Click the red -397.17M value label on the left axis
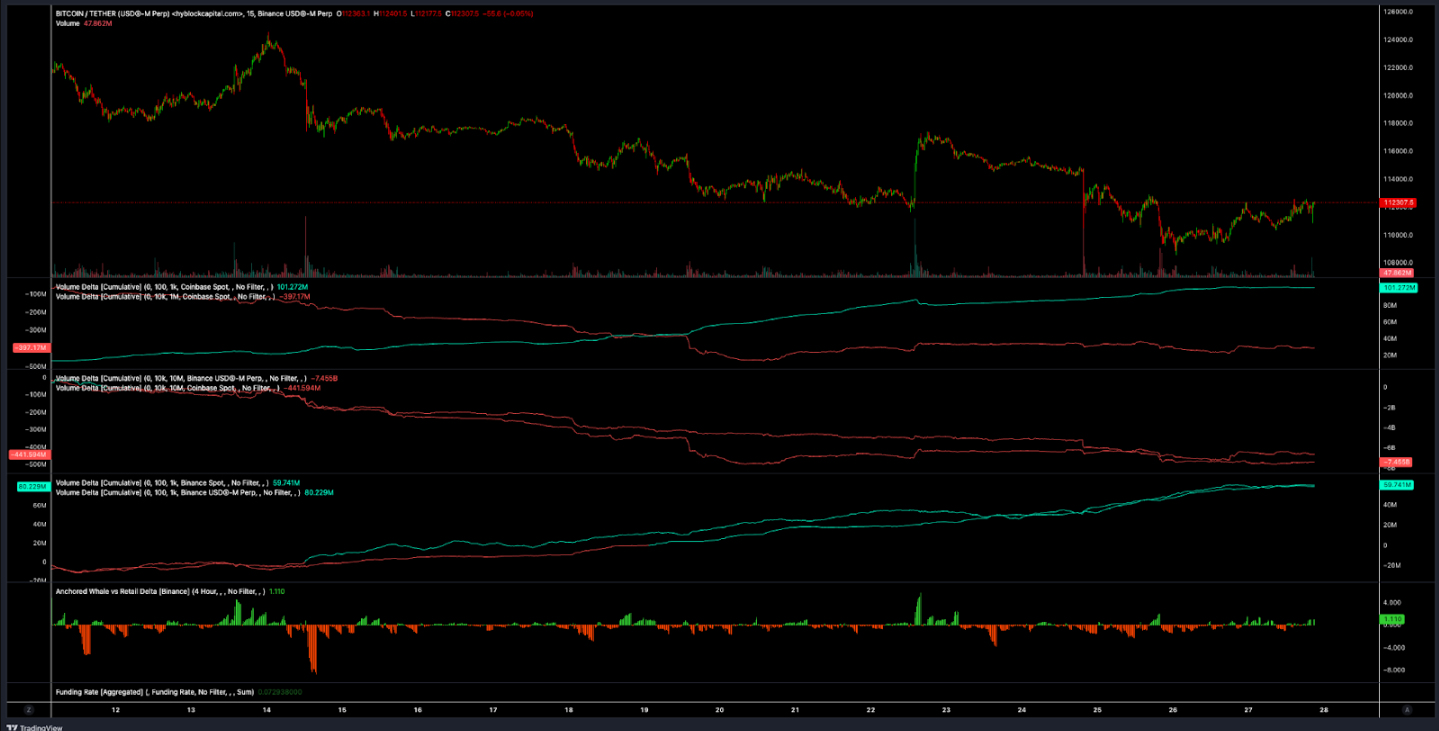The image size is (1439, 731). 27,348
